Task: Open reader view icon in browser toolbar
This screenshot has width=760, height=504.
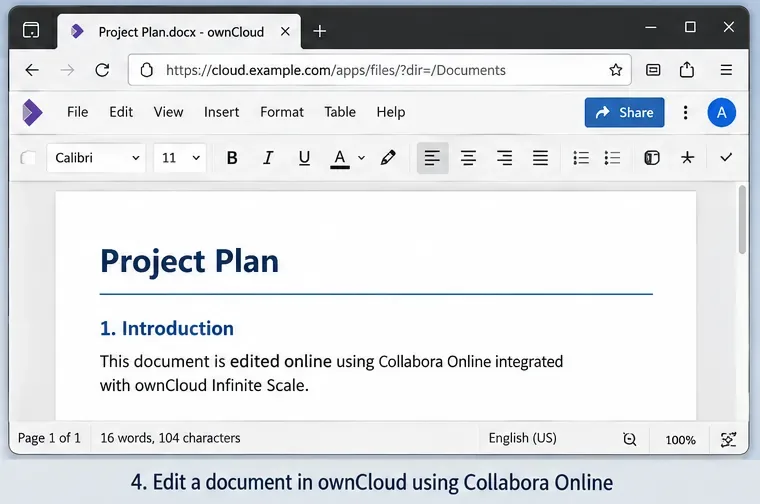Action: coord(653,70)
